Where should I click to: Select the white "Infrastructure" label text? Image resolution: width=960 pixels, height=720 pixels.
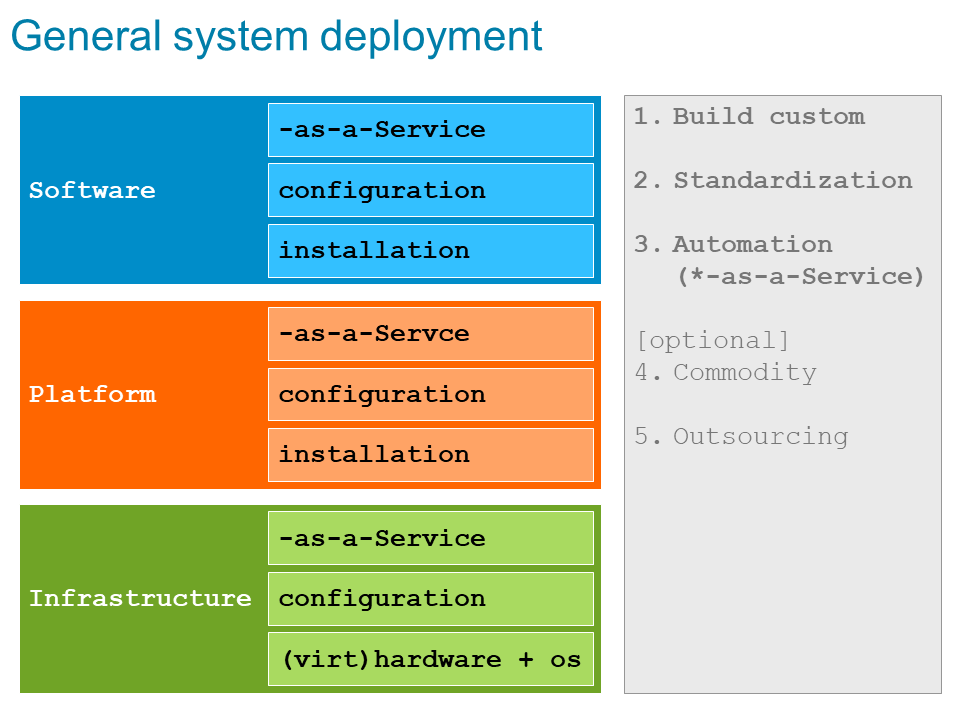pyautogui.click(x=140, y=598)
